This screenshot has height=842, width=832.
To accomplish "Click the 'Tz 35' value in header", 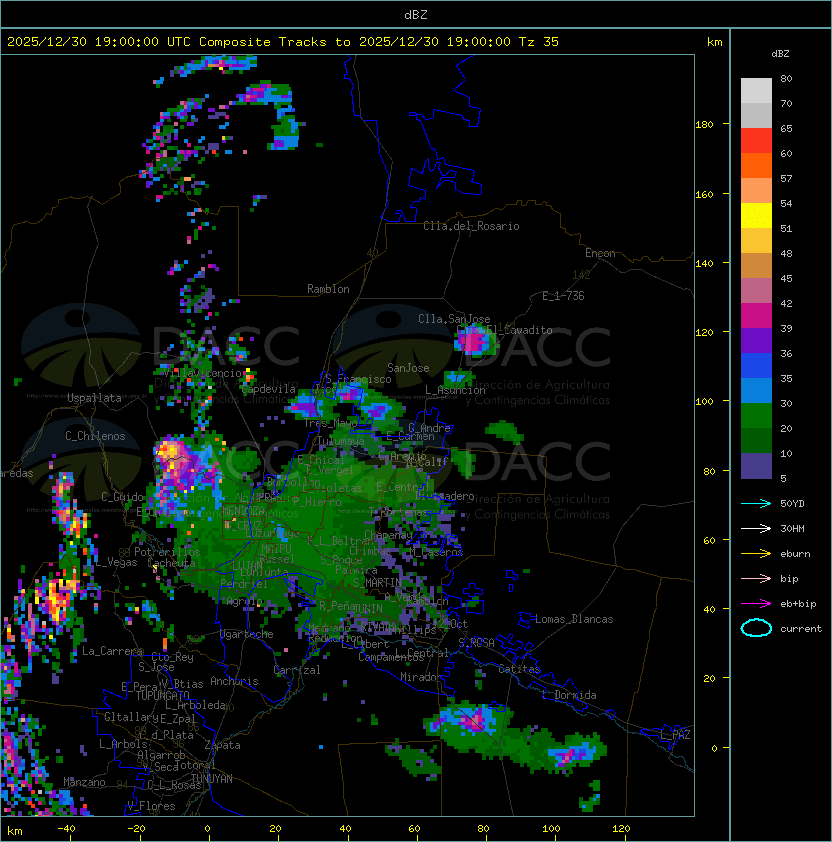I will click(539, 41).
